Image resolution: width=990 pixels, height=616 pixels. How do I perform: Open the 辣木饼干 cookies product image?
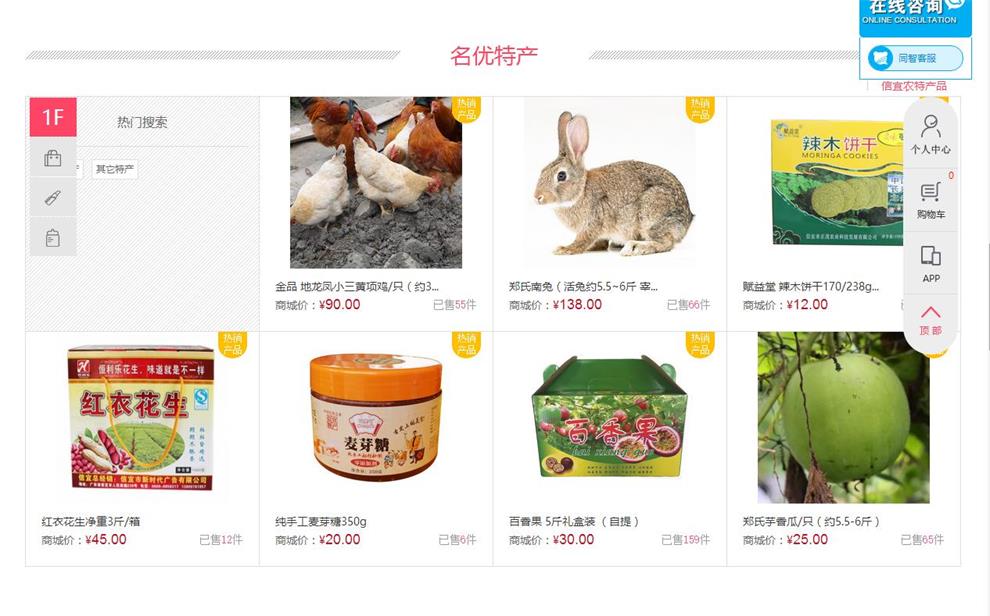coord(837,182)
